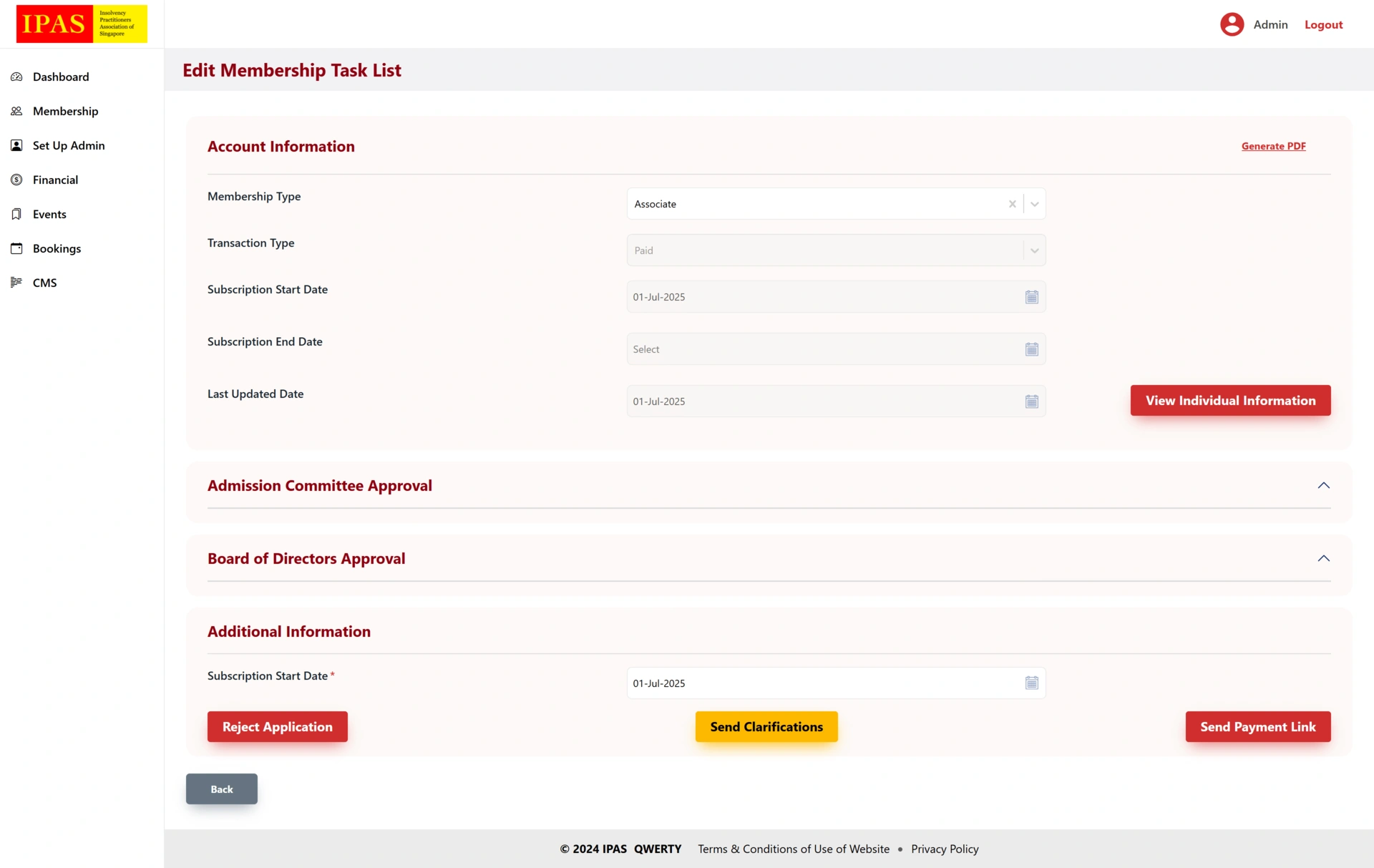Image resolution: width=1374 pixels, height=868 pixels.
Task: Click the Bookings calendar icon in sidebar
Action: coord(16,248)
